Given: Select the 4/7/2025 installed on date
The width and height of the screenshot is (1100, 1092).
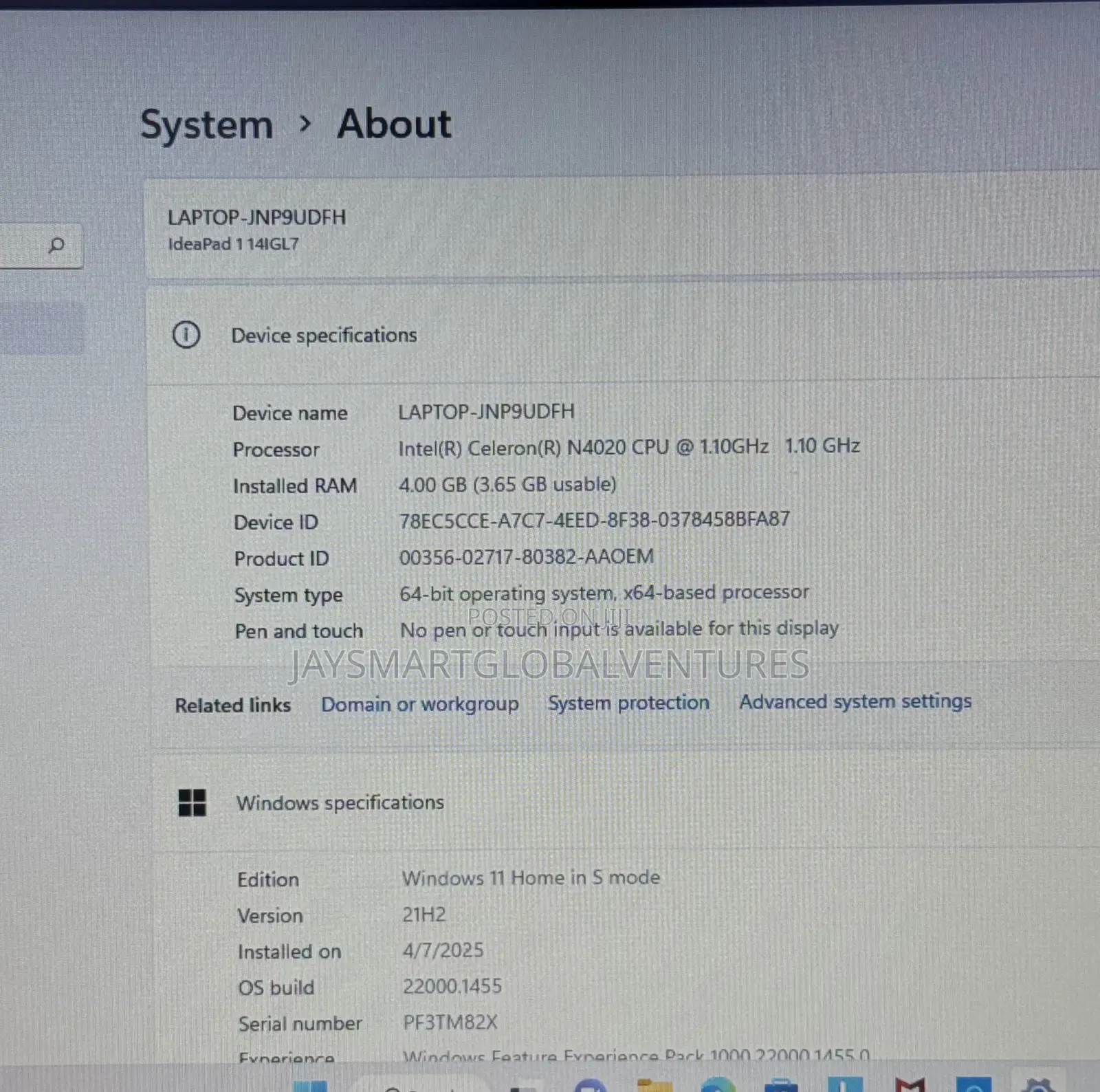Looking at the screenshot, I should (x=443, y=950).
